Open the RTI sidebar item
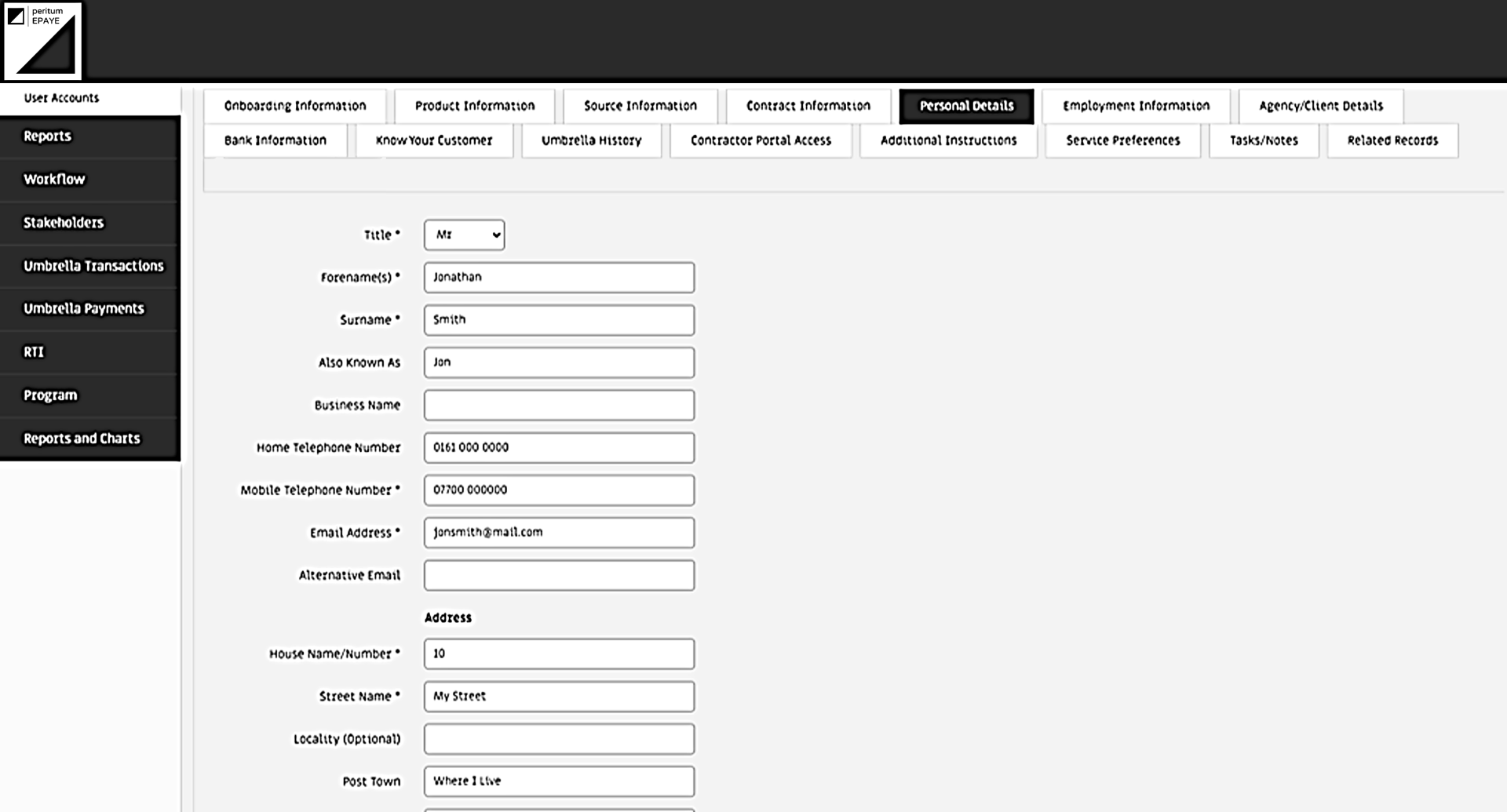Viewport: 1507px width, 812px height. pyautogui.click(x=89, y=352)
